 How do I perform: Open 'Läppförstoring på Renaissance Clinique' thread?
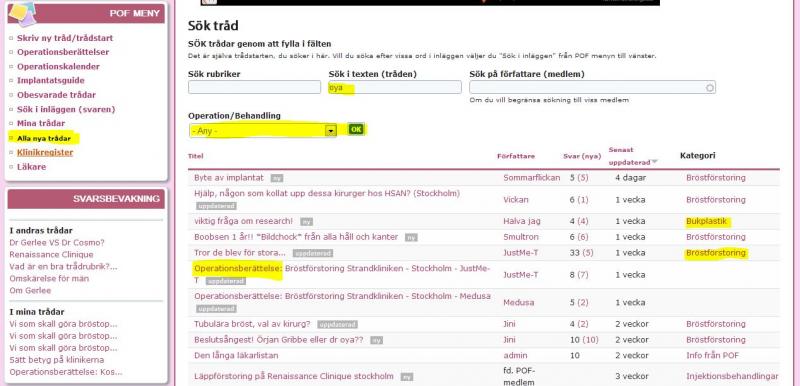tap(294, 376)
